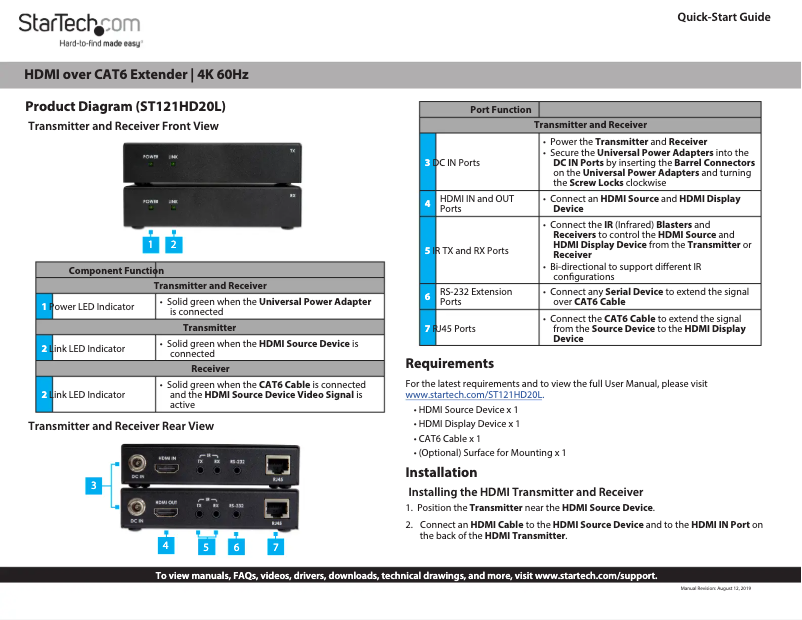Click the IR TX jack on the transmitter rear
802x620 pixels.
click(200, 470)
